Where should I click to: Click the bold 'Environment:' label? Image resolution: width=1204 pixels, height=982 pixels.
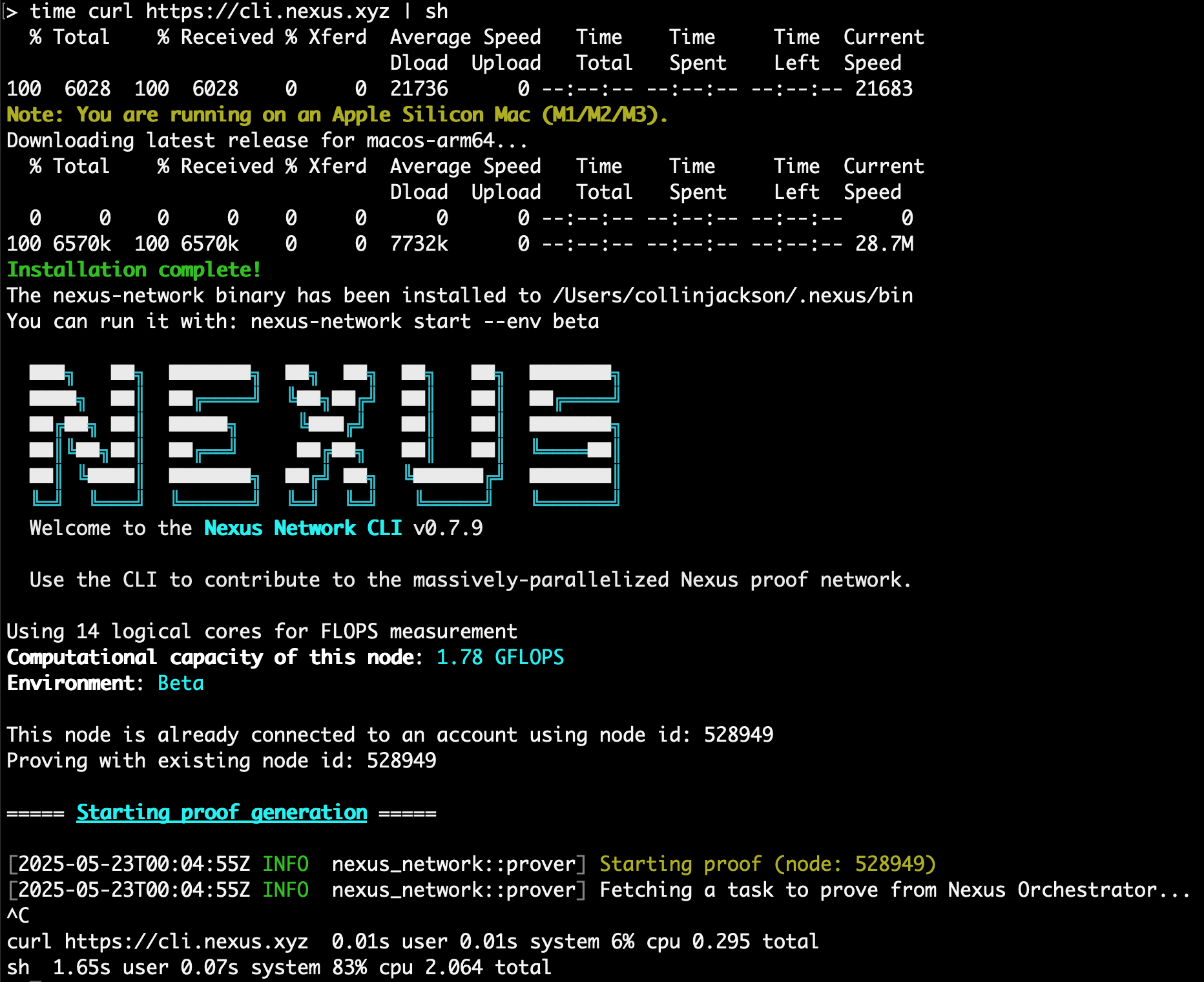(x=75, y=683)
